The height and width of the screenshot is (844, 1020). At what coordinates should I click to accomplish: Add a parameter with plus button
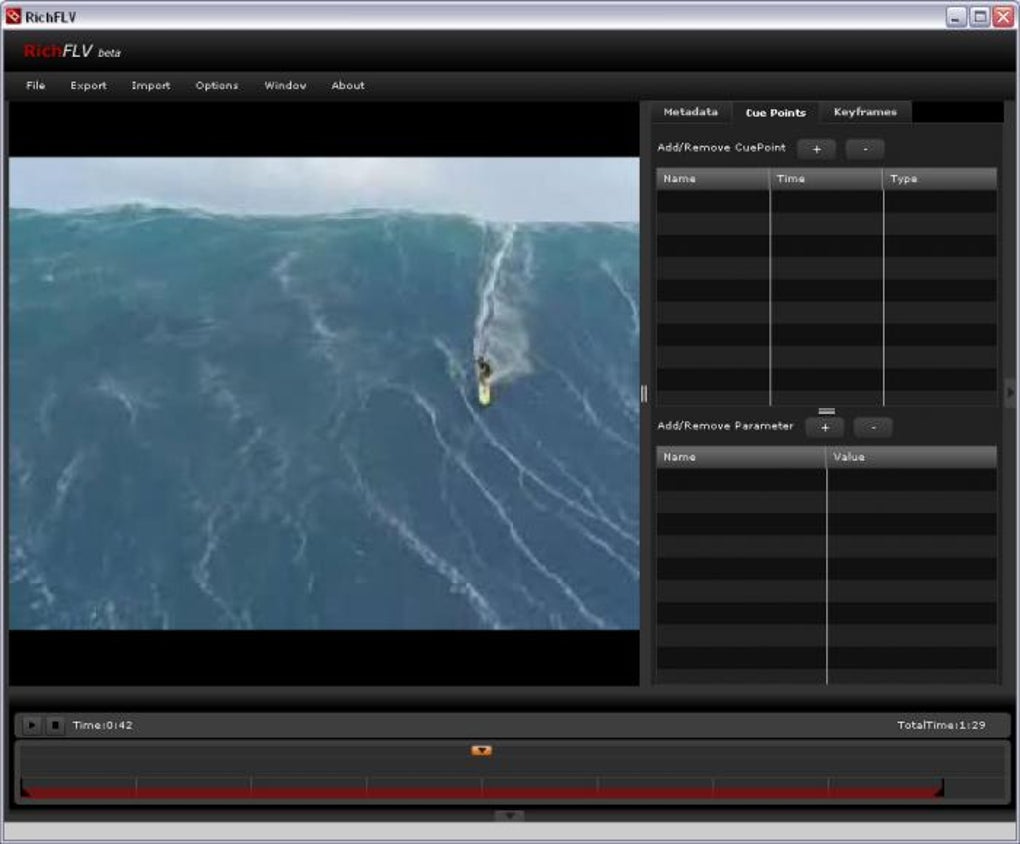pyautogui.click(x=825, y=428)
